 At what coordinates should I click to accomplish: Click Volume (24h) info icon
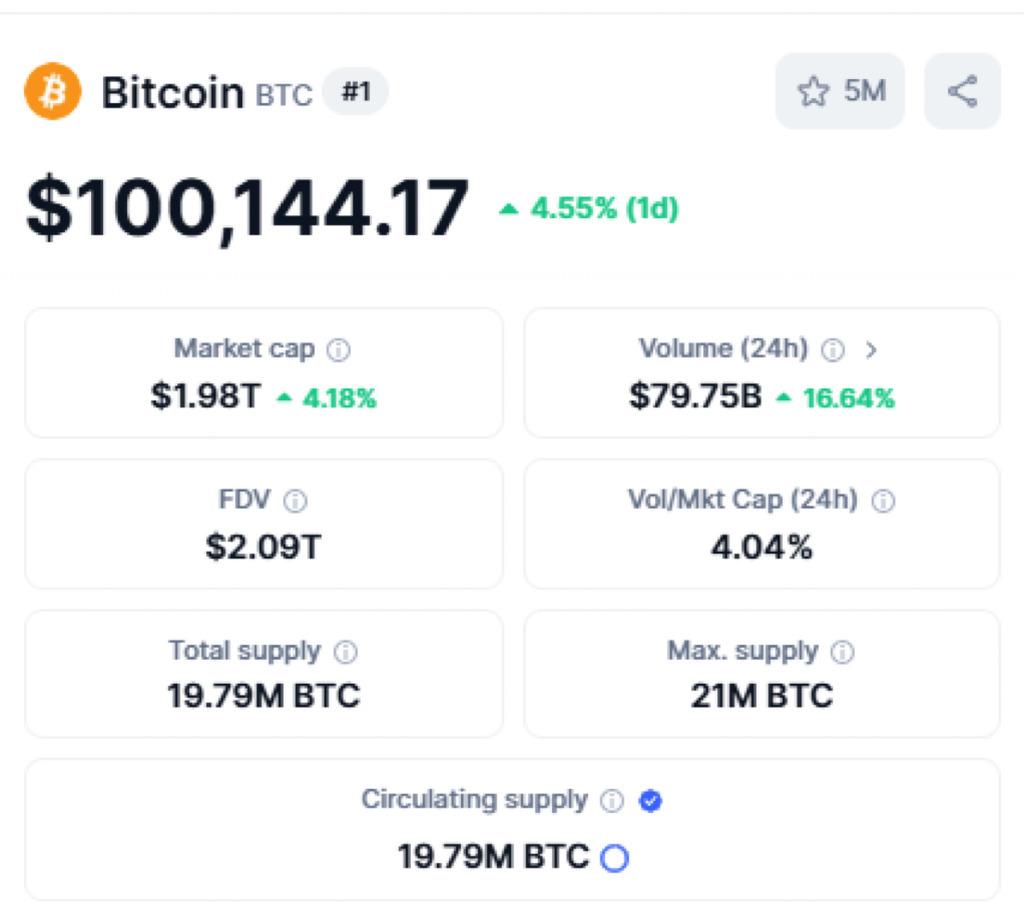coord(833,350)
